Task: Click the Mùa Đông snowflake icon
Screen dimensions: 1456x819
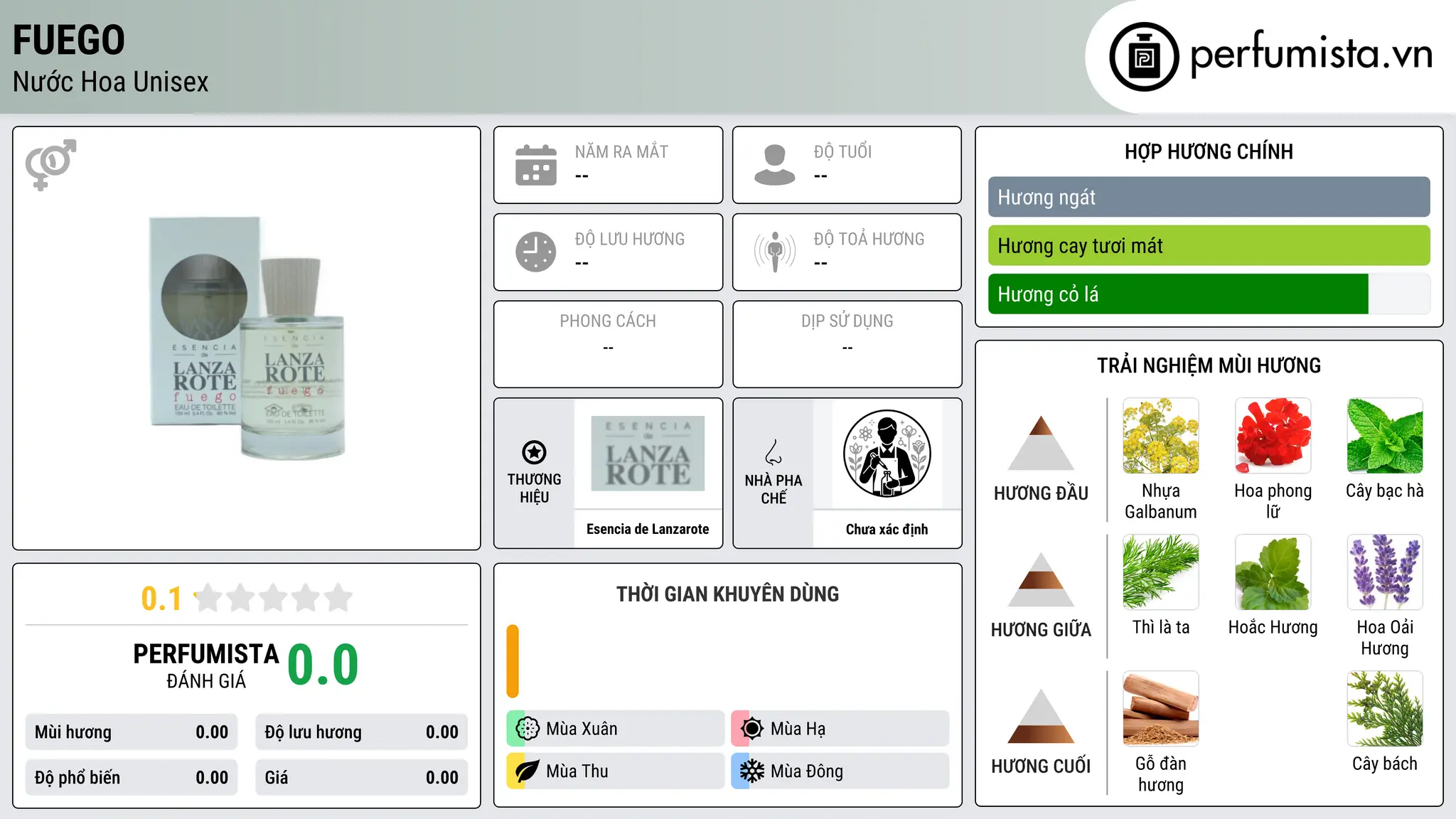Action: (x=752, y=771)
